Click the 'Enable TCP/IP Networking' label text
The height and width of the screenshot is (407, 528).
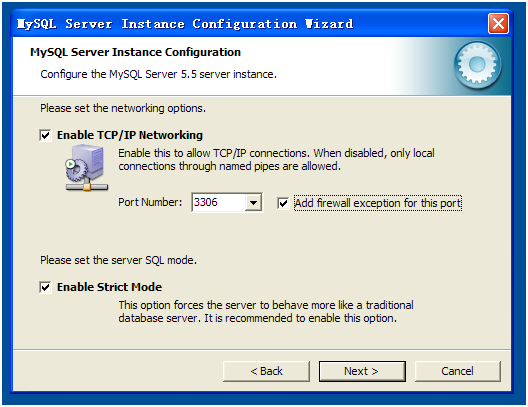tap(130, 135)
